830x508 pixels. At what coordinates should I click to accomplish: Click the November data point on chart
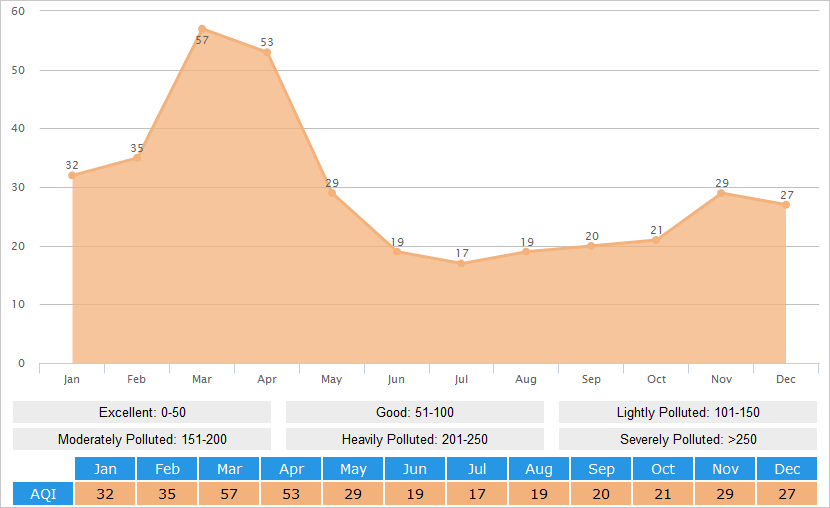(x=721, y=193)
